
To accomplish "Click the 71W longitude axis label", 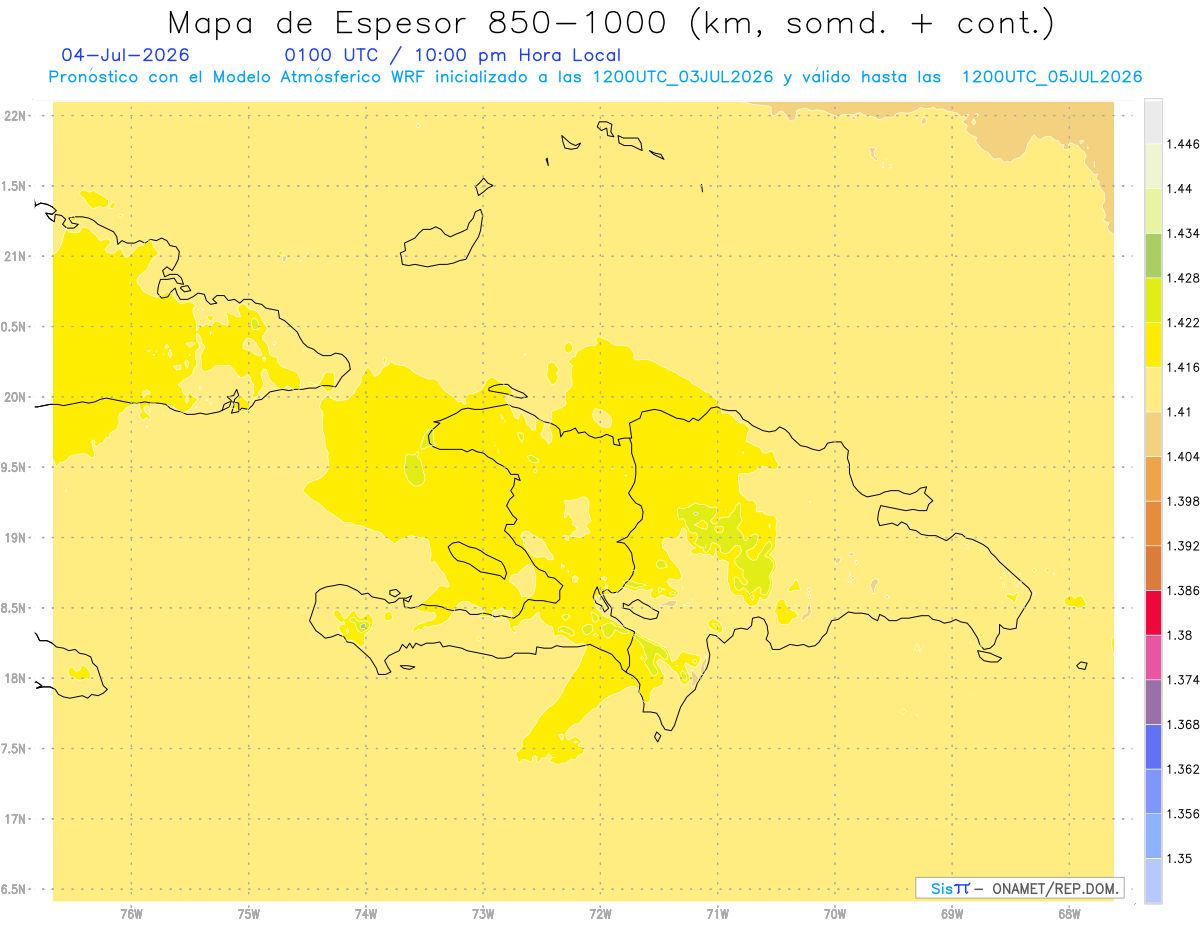I will tap(717, 913).
